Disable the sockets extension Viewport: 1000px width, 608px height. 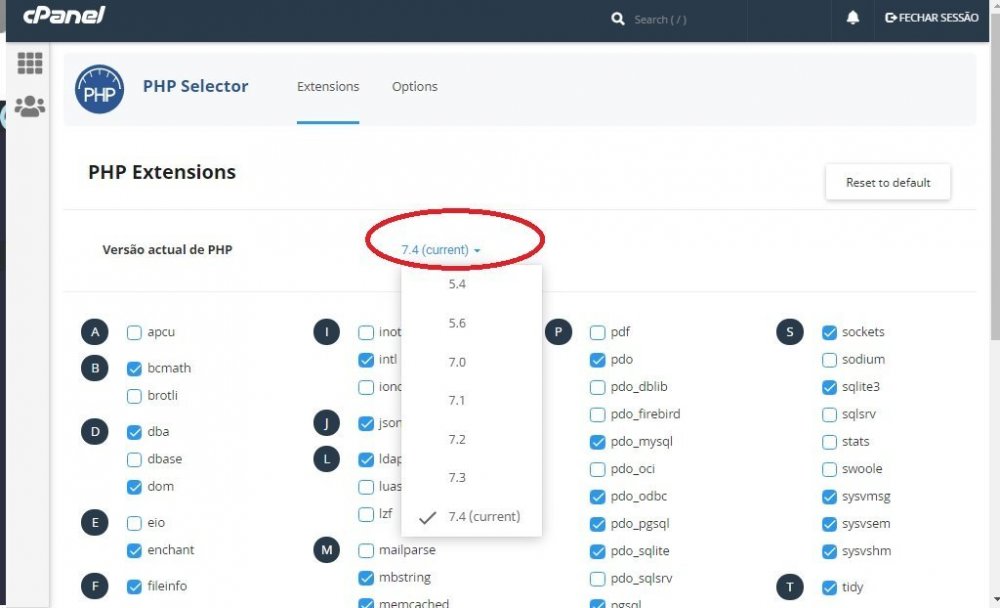(x=829, y=331)
